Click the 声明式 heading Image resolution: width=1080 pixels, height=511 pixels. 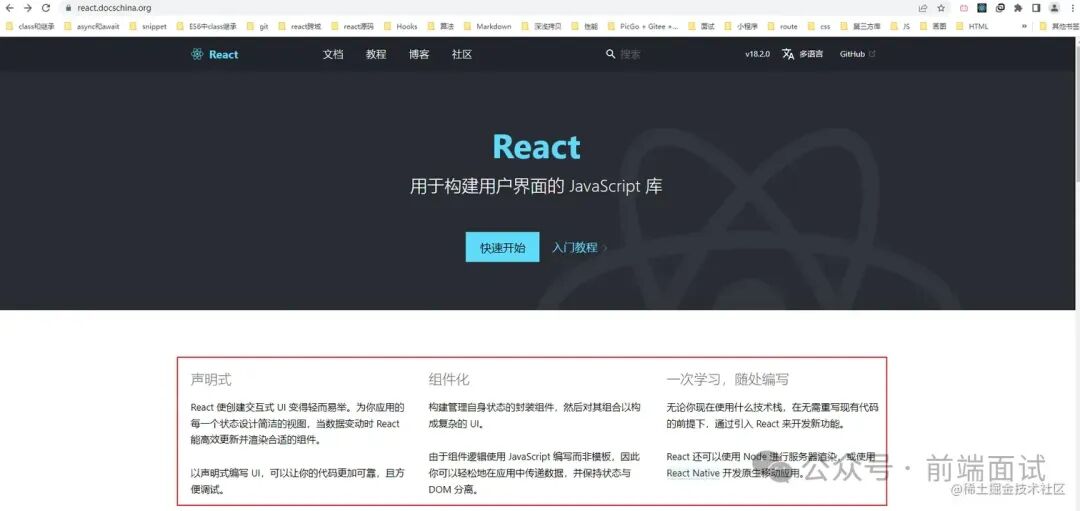click(x=211, y=379)
